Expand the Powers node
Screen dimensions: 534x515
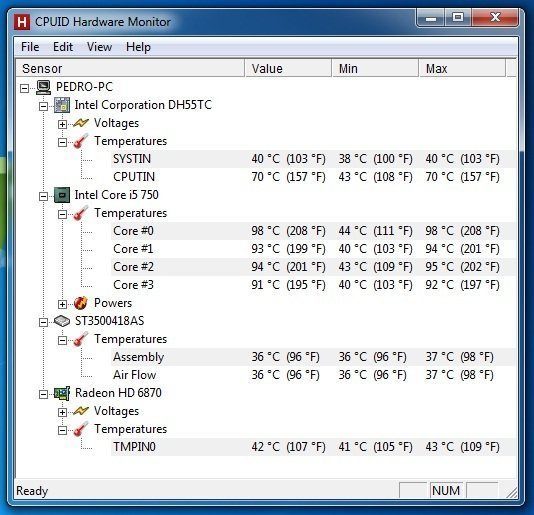(x=62, y=304)
